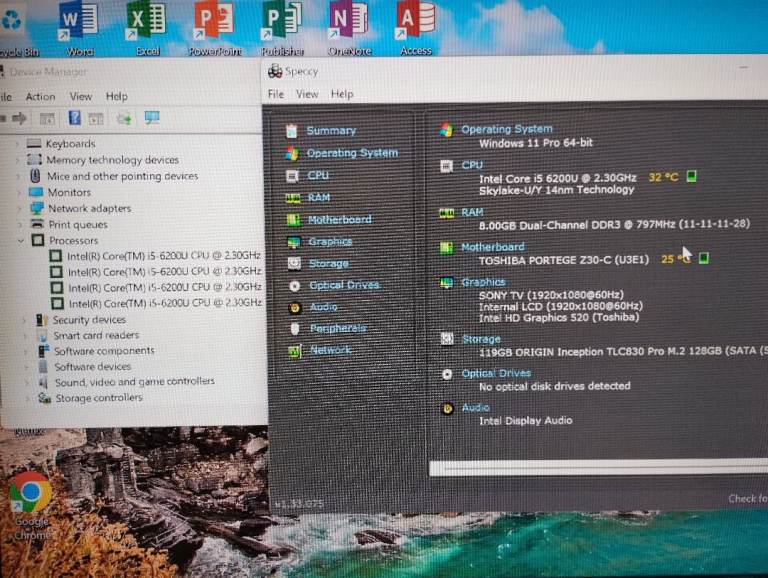Image resolution: width=768 pixels, height=578 pixels.
Task: Expand Sound, video and game controllers
Action: tap(25, 382)
